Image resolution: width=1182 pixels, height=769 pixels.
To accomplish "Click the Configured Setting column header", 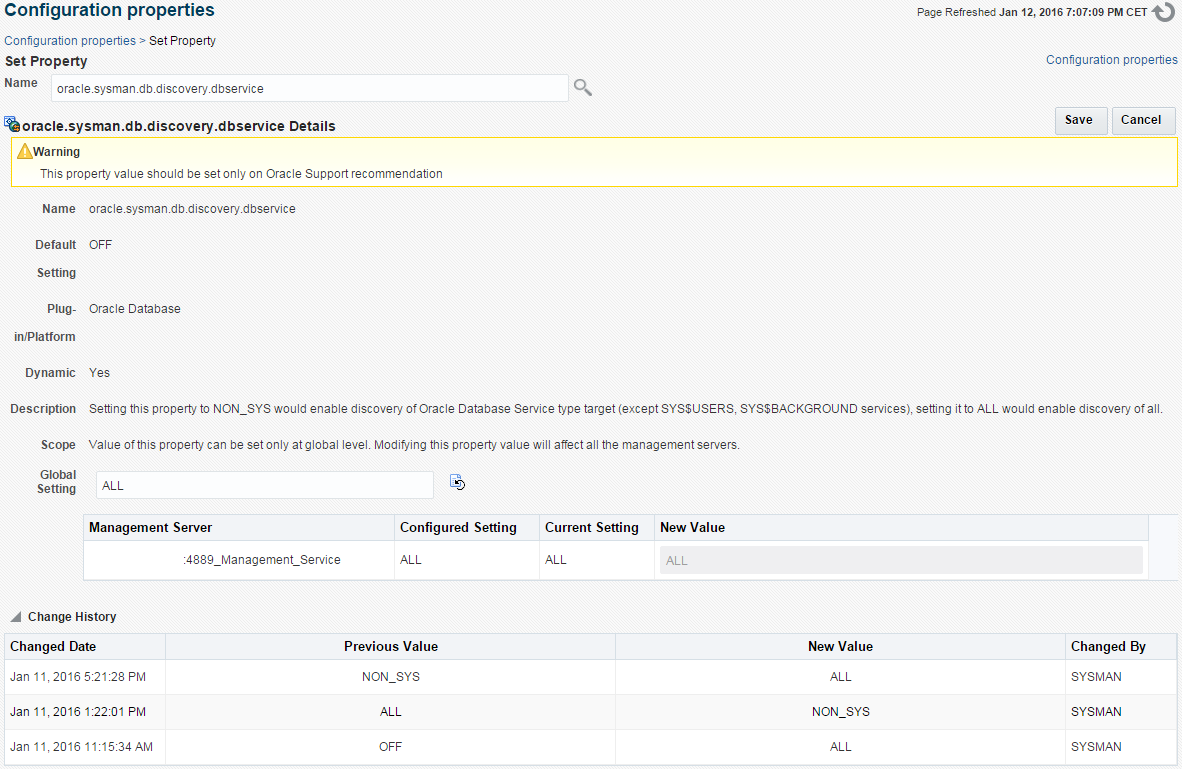I will point(467,528).
